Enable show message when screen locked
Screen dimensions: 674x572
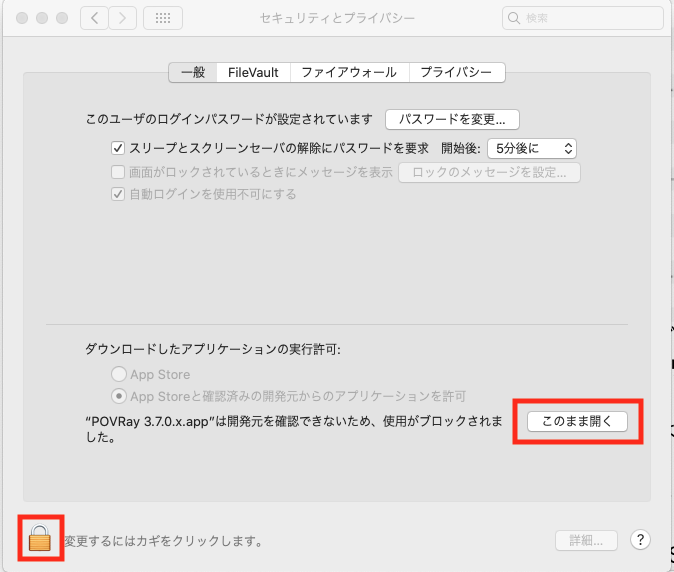coord(118,171)
